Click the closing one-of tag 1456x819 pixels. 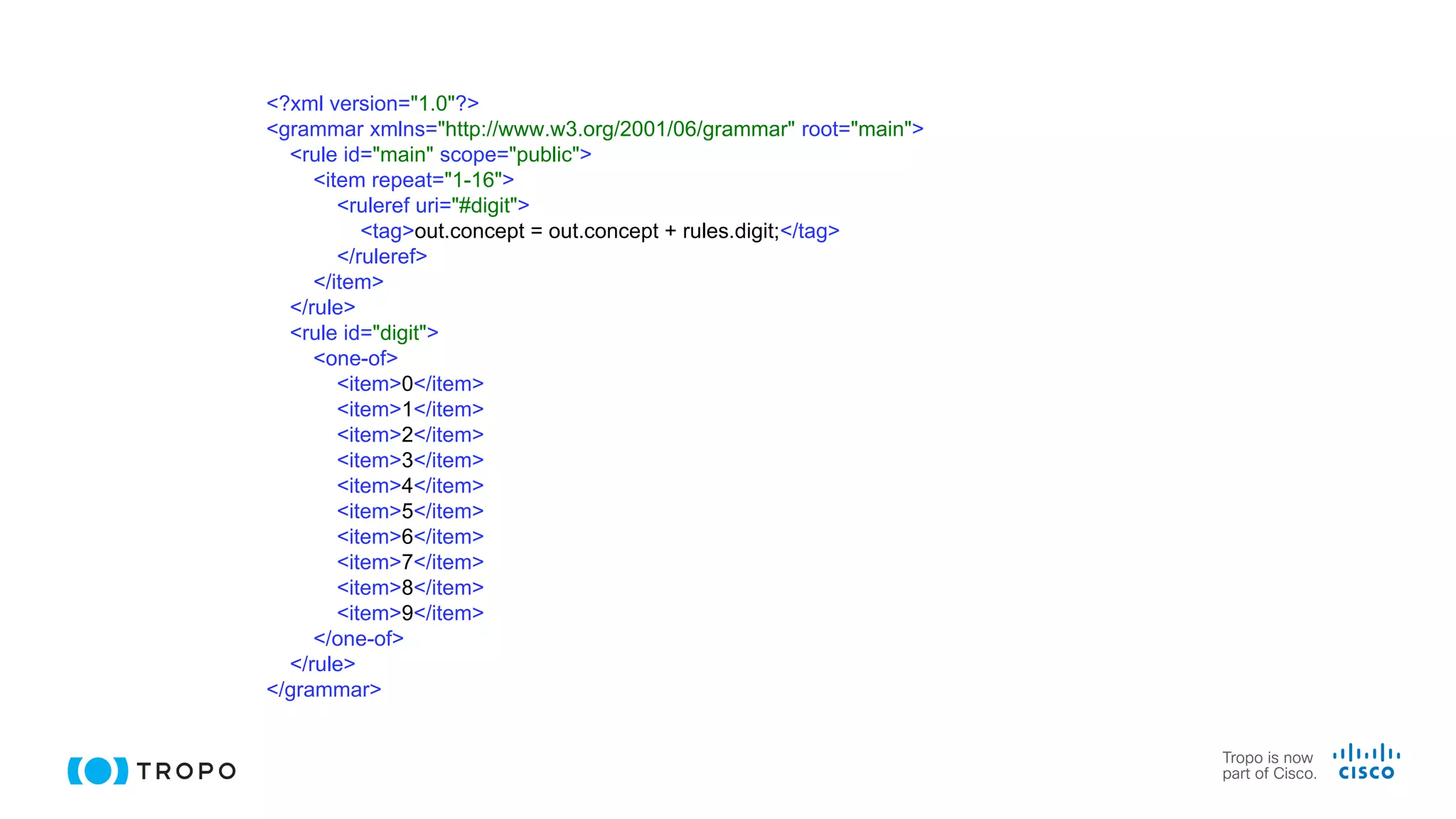point(358,639)
